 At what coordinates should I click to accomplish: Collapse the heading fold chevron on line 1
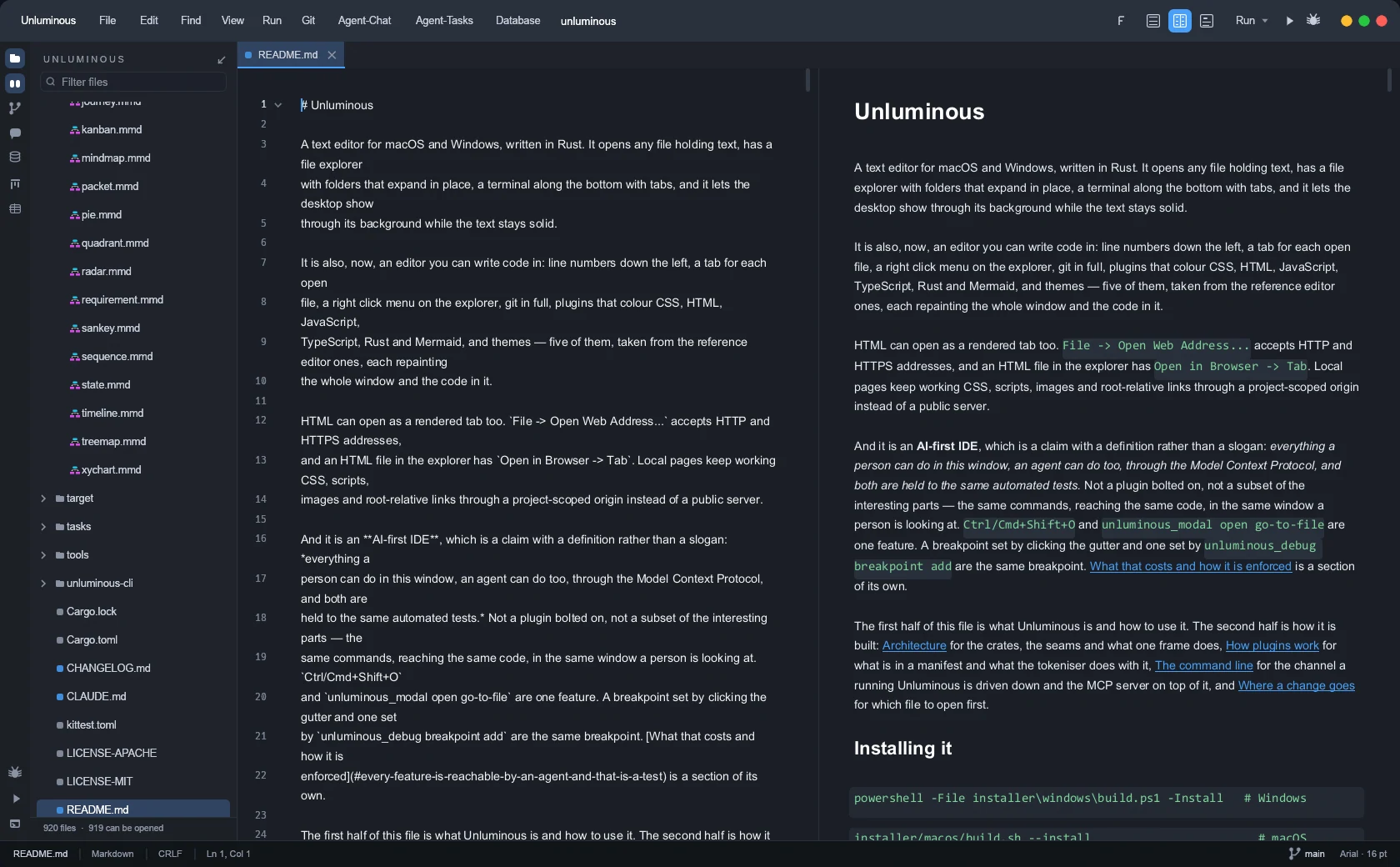pyautogui.click(x=278, y=105)
